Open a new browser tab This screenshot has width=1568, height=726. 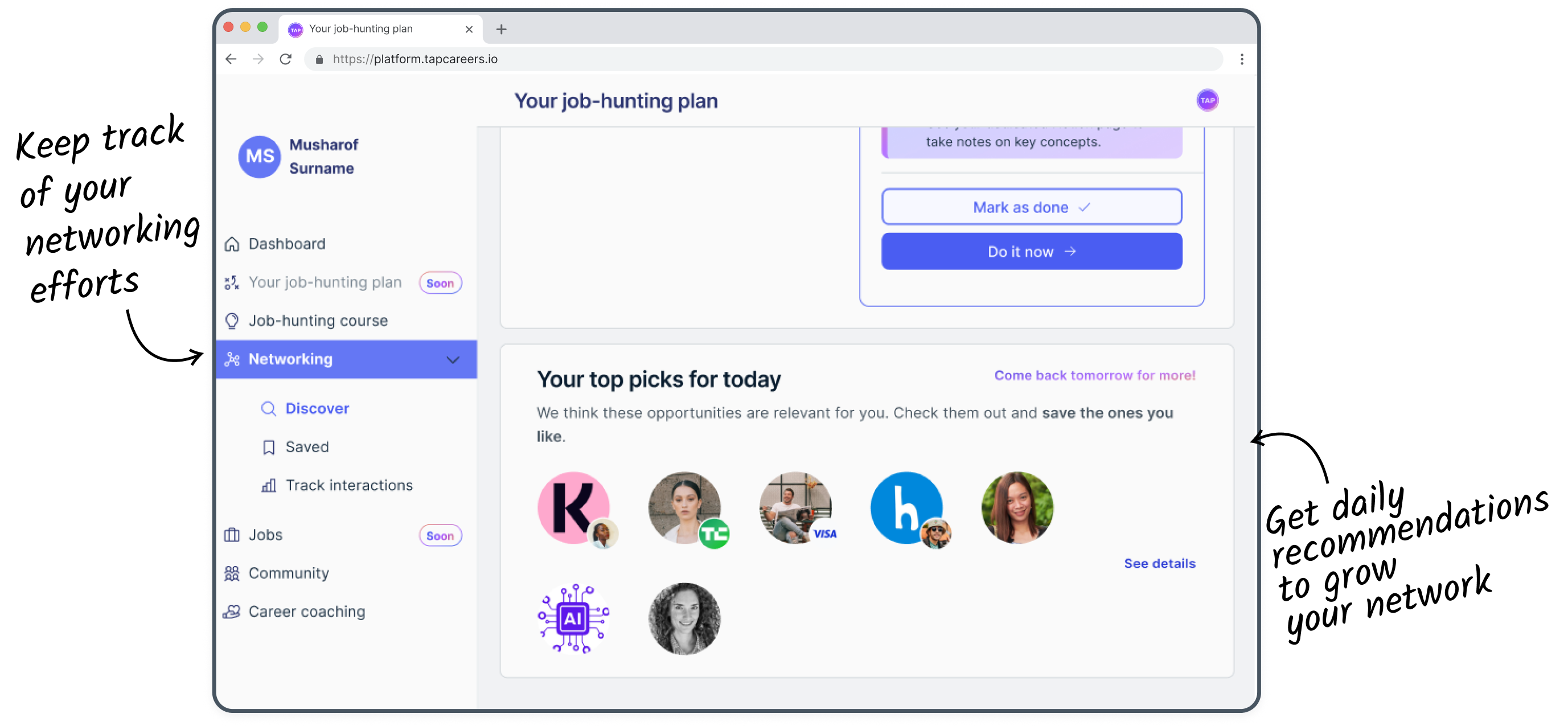click(501, 29)
